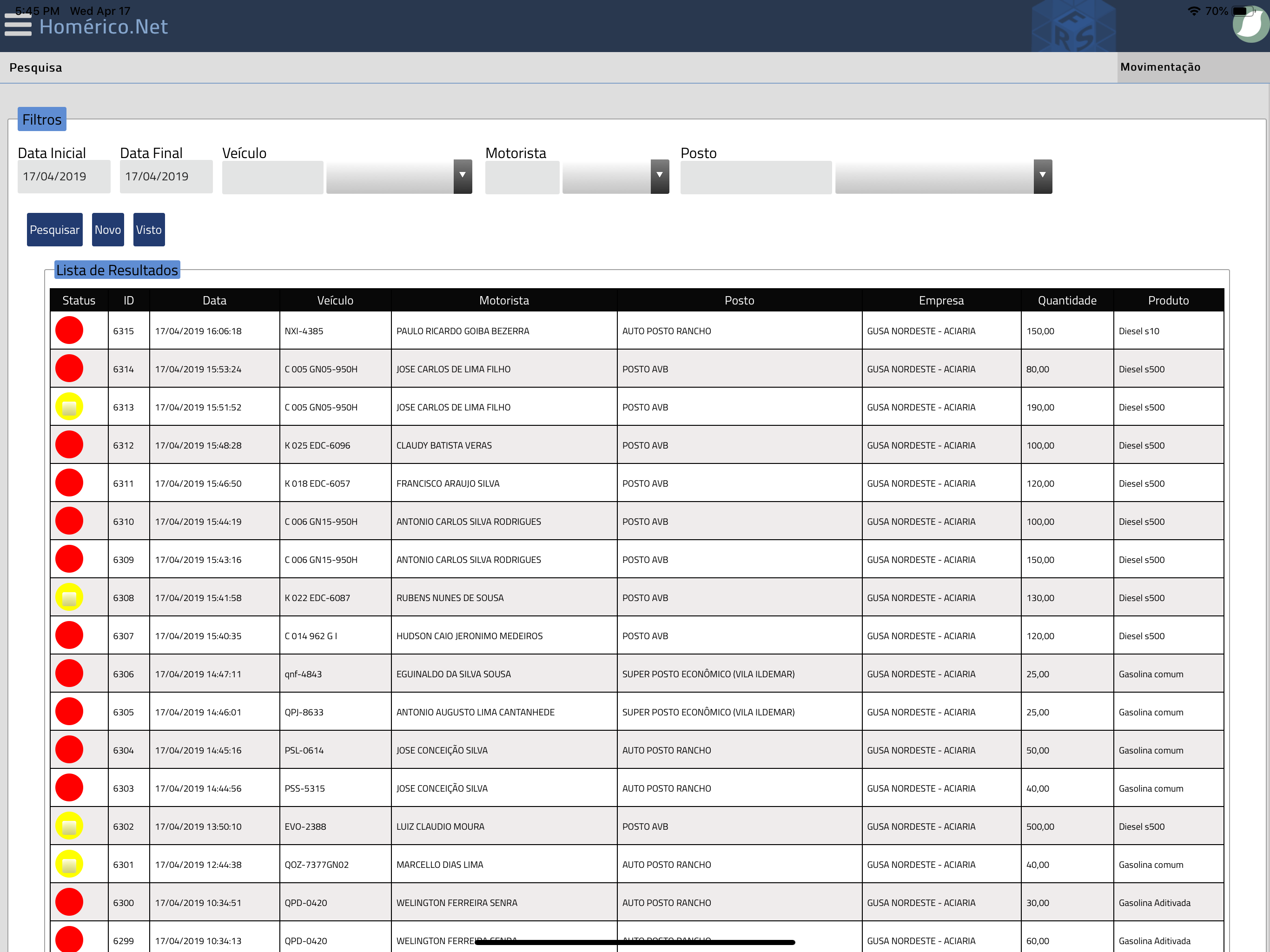Image resolution: width=1270 pixels, height=952 pixels.
Task: Select the cell LUIZ CLAUDIO MOURA
Action: (504, 826)
